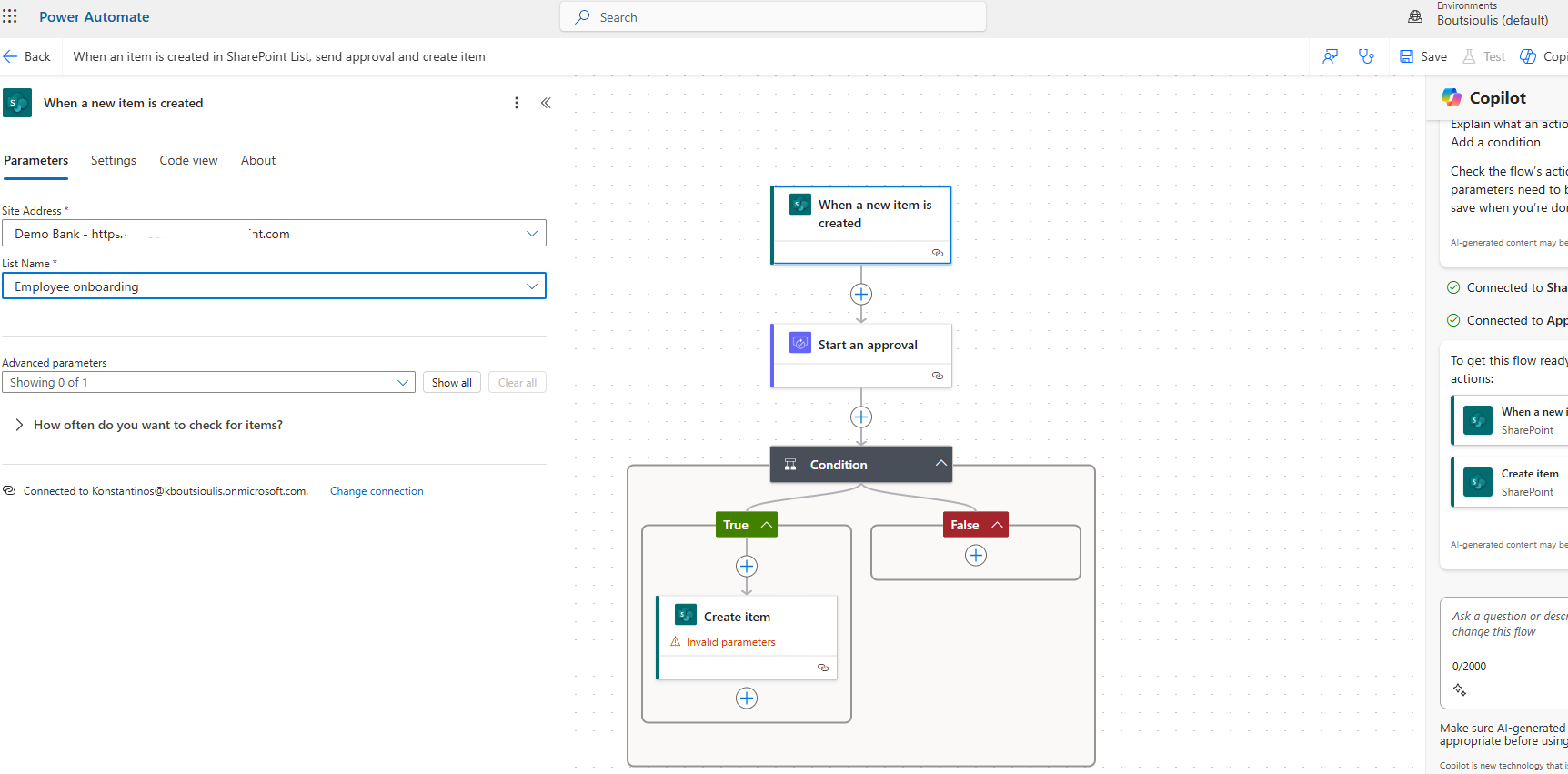Click Change connection link
This screenshot has width=1568, height=774.
377,491
